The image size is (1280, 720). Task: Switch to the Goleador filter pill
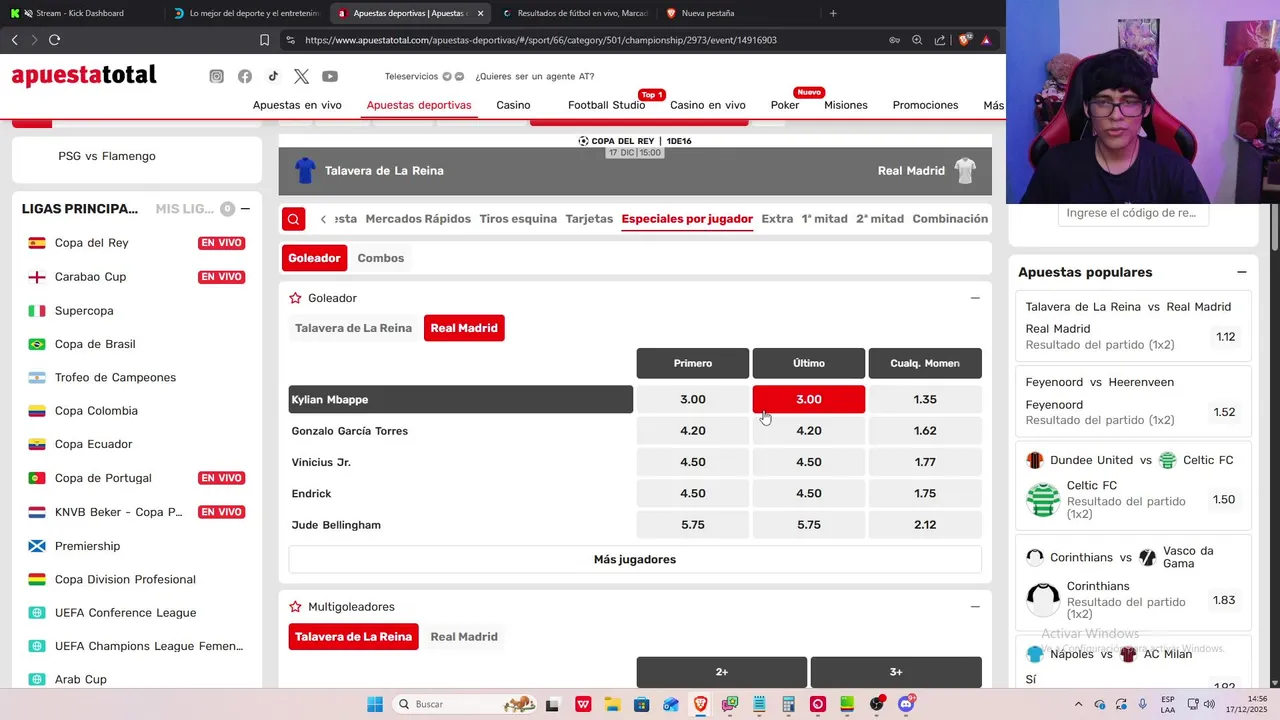pos(314,258)
